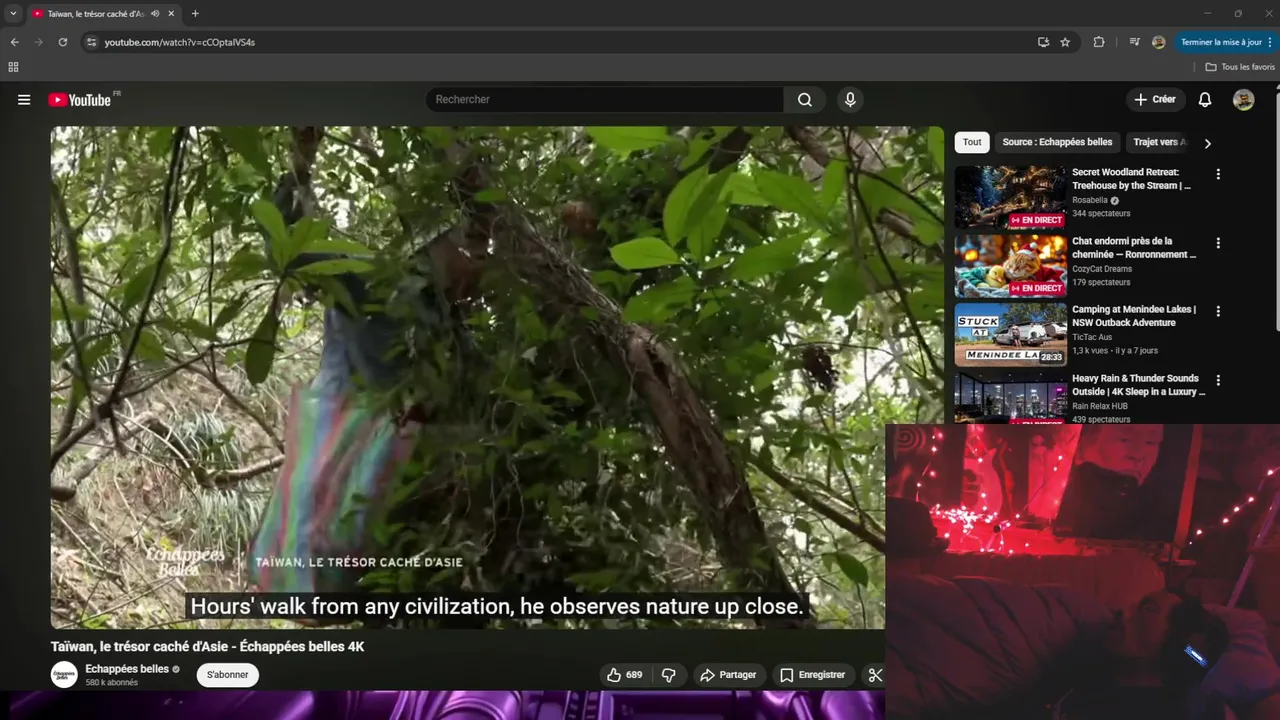Open the YouTube account avatar menu
The image size is (1280, 720).
[1243, 100]
